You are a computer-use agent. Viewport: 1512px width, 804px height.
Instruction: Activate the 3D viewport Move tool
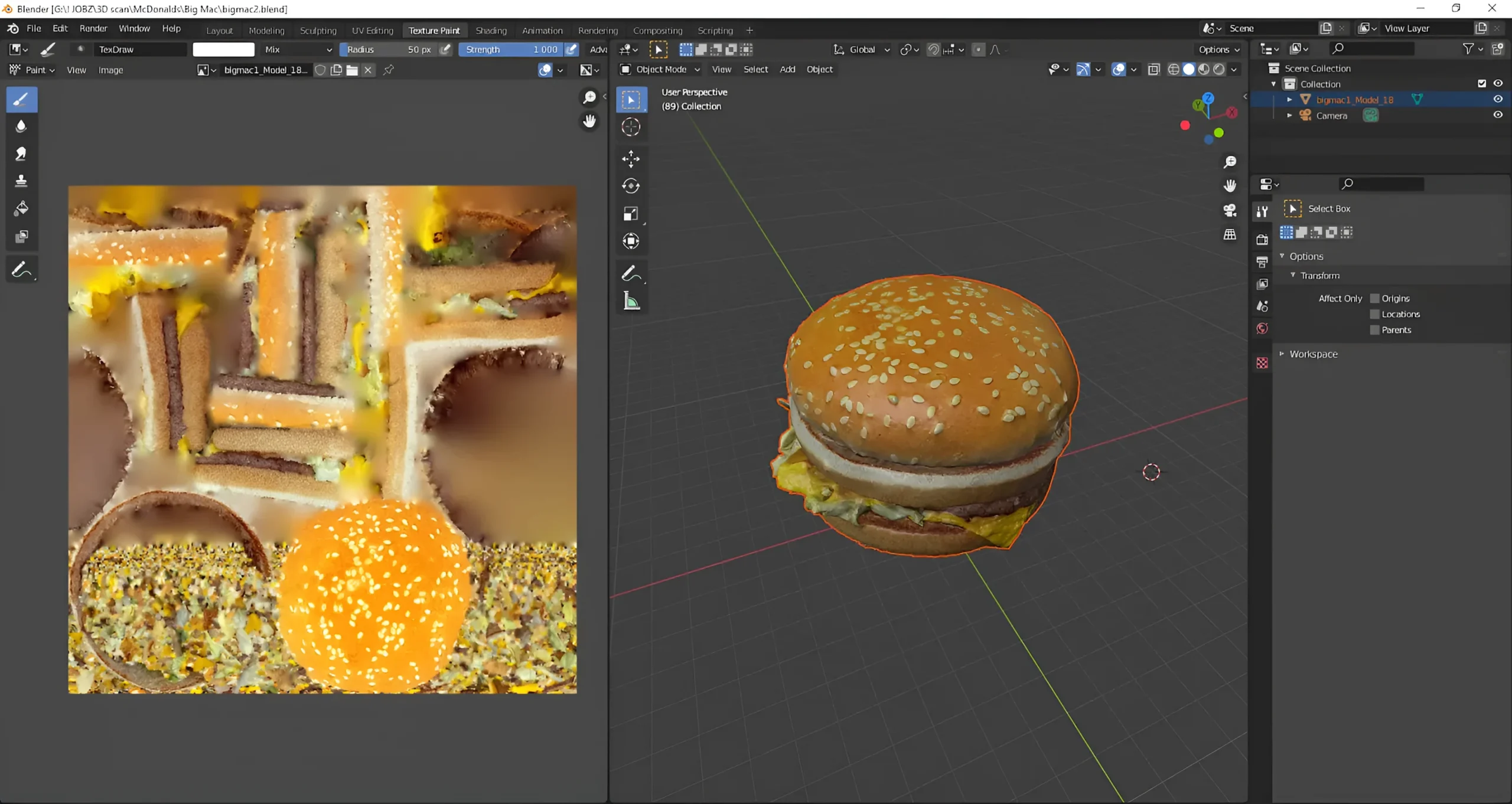point(631,158)
